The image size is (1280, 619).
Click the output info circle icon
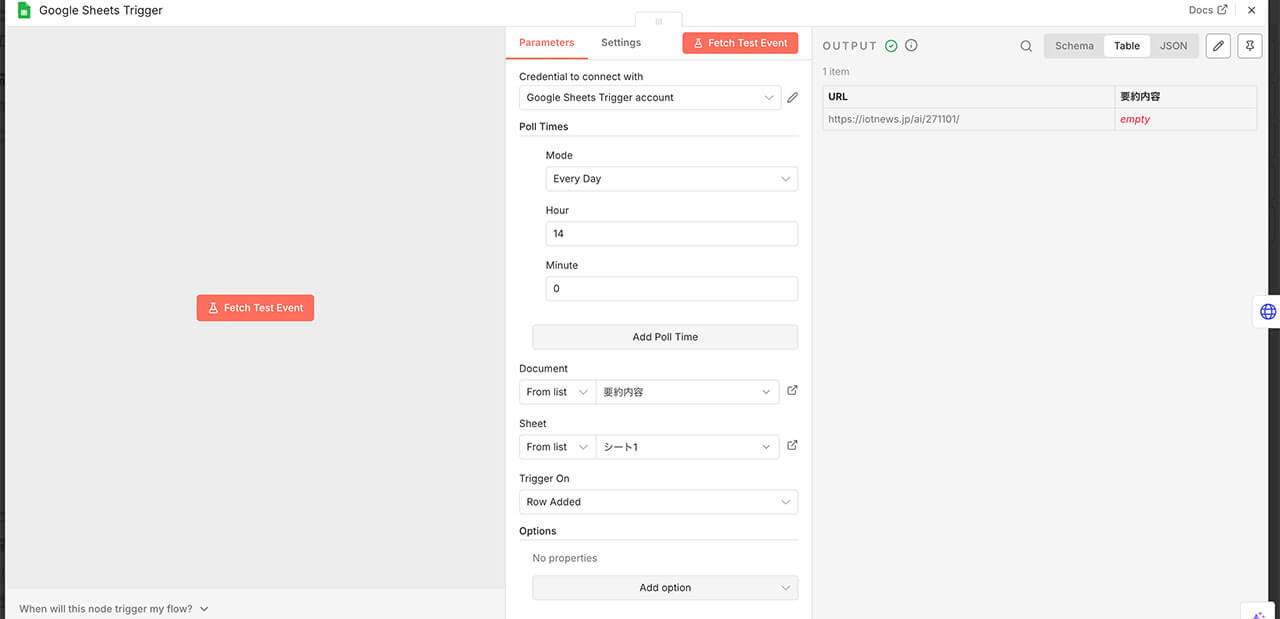[911, 46]
